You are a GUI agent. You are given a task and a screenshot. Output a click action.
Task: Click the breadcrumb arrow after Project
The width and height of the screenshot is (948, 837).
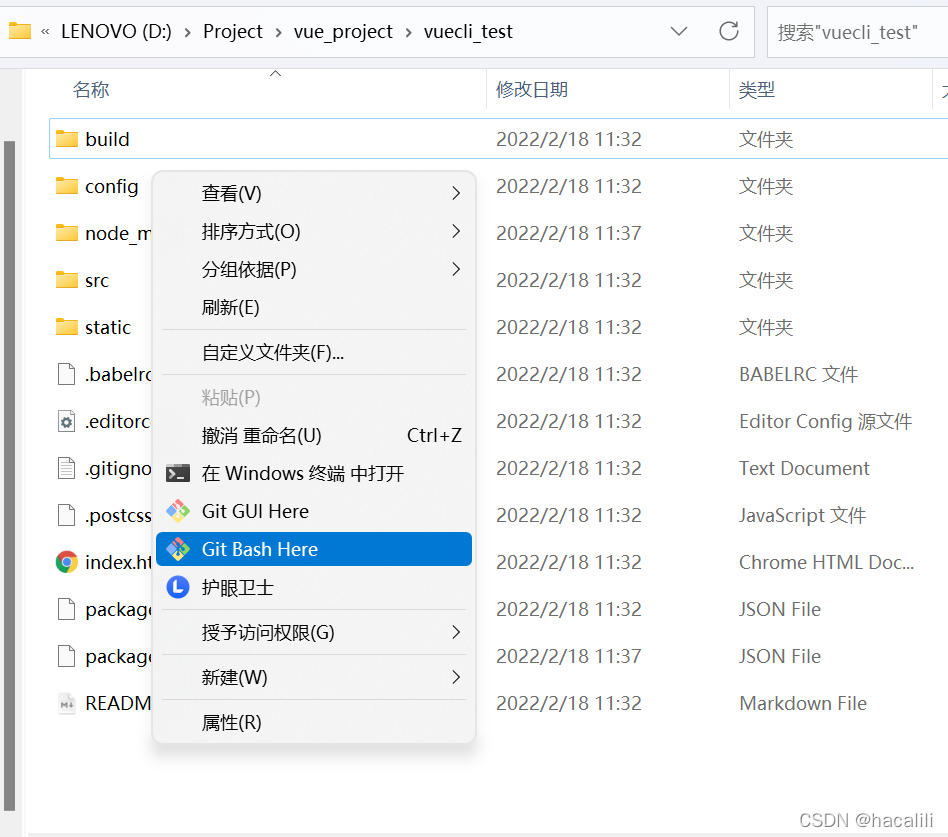(x=279, y=32)
